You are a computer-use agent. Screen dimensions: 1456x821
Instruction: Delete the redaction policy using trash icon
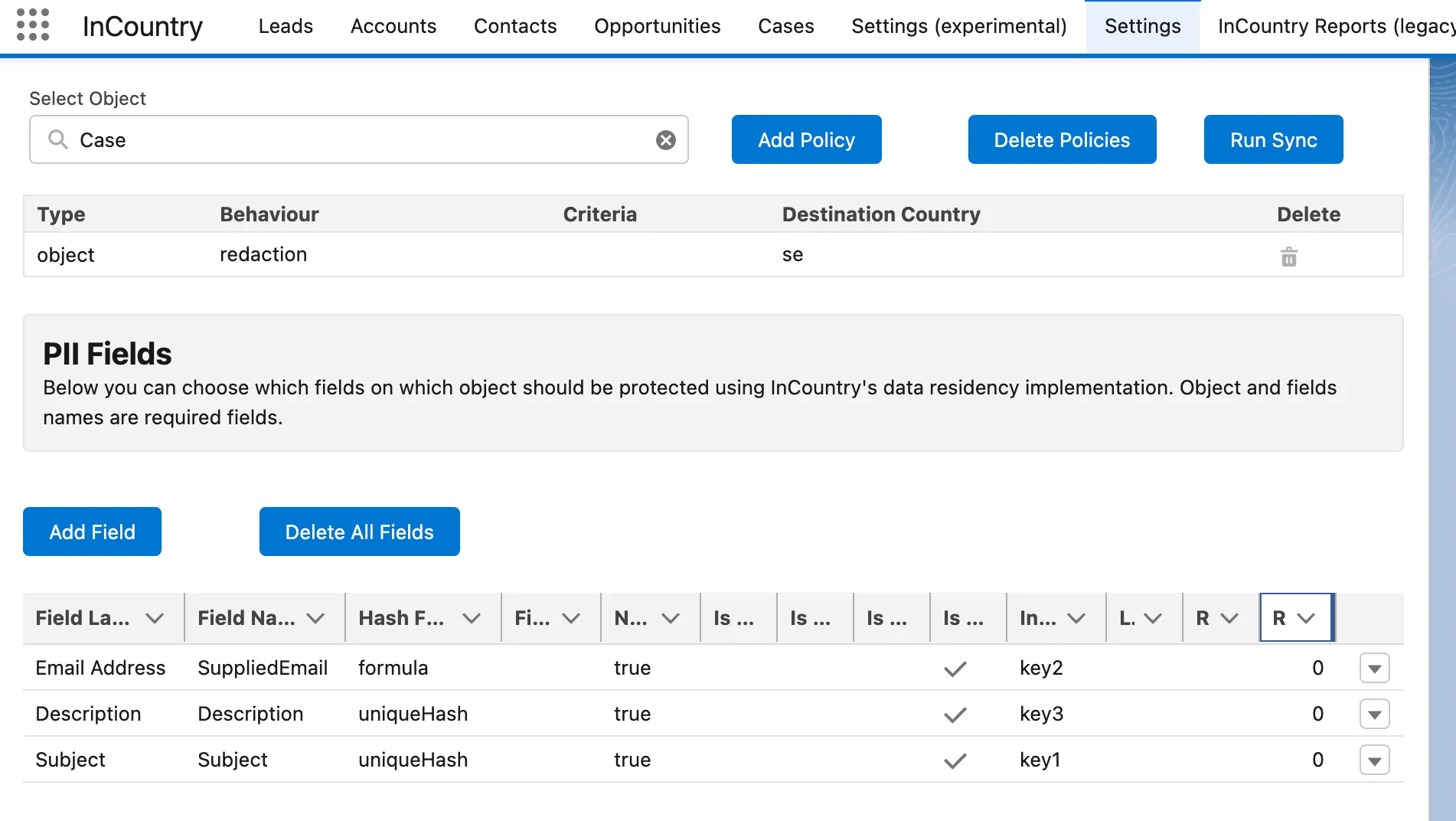(1288, 257)
